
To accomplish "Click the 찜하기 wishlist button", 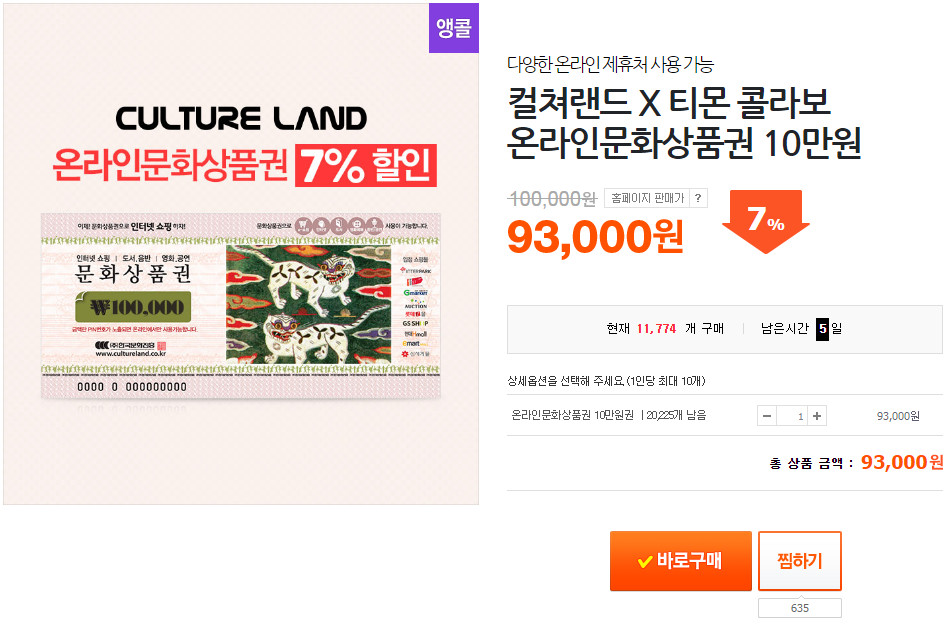I will click(799, 560).
